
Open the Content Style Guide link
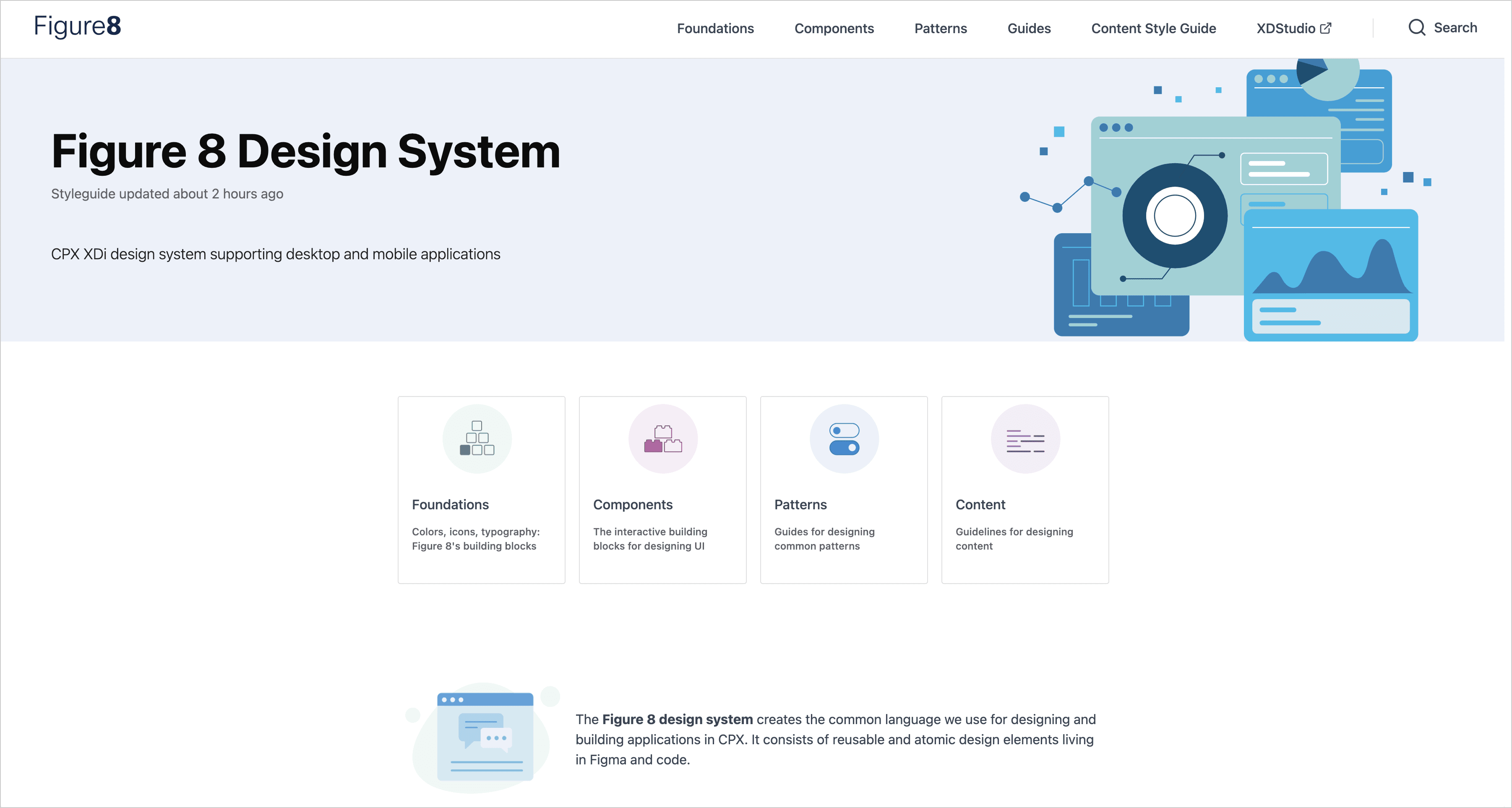1153,28
